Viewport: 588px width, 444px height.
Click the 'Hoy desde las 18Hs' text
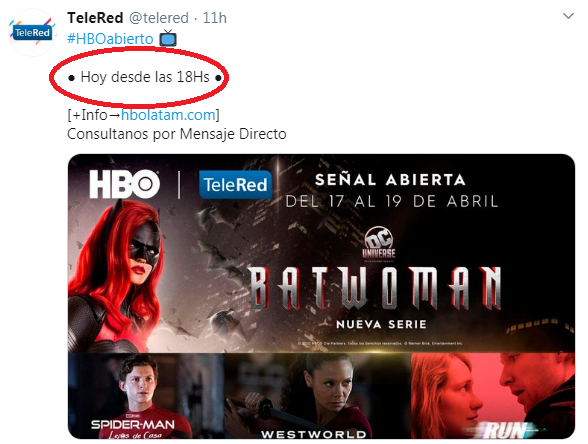click(x=145, y=77)
